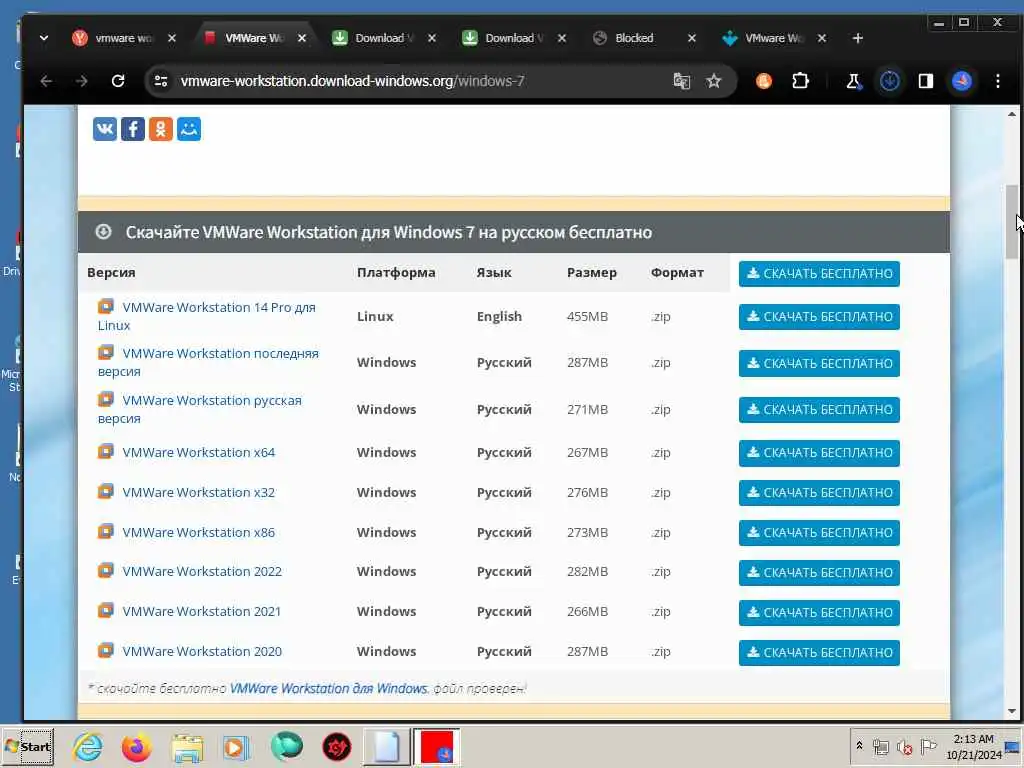Click the browser reload button
This screenshot has height=768, width=1024.
point(118,81)
